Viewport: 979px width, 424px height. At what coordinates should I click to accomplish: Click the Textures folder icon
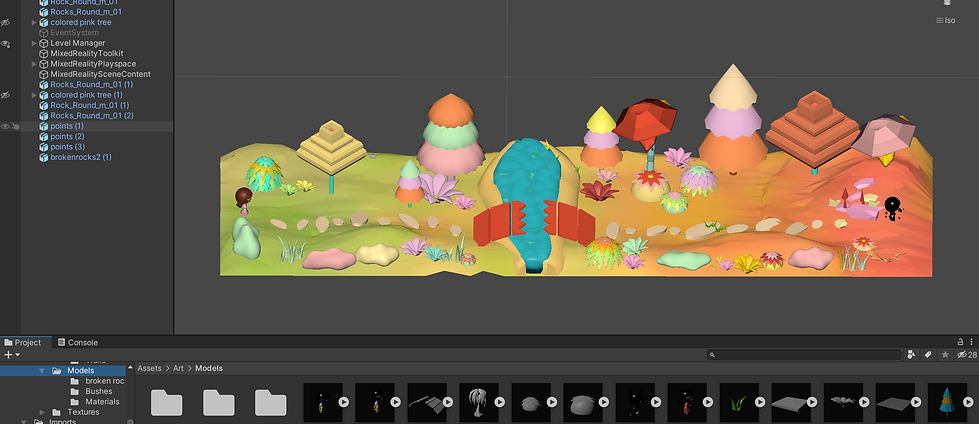56,412
